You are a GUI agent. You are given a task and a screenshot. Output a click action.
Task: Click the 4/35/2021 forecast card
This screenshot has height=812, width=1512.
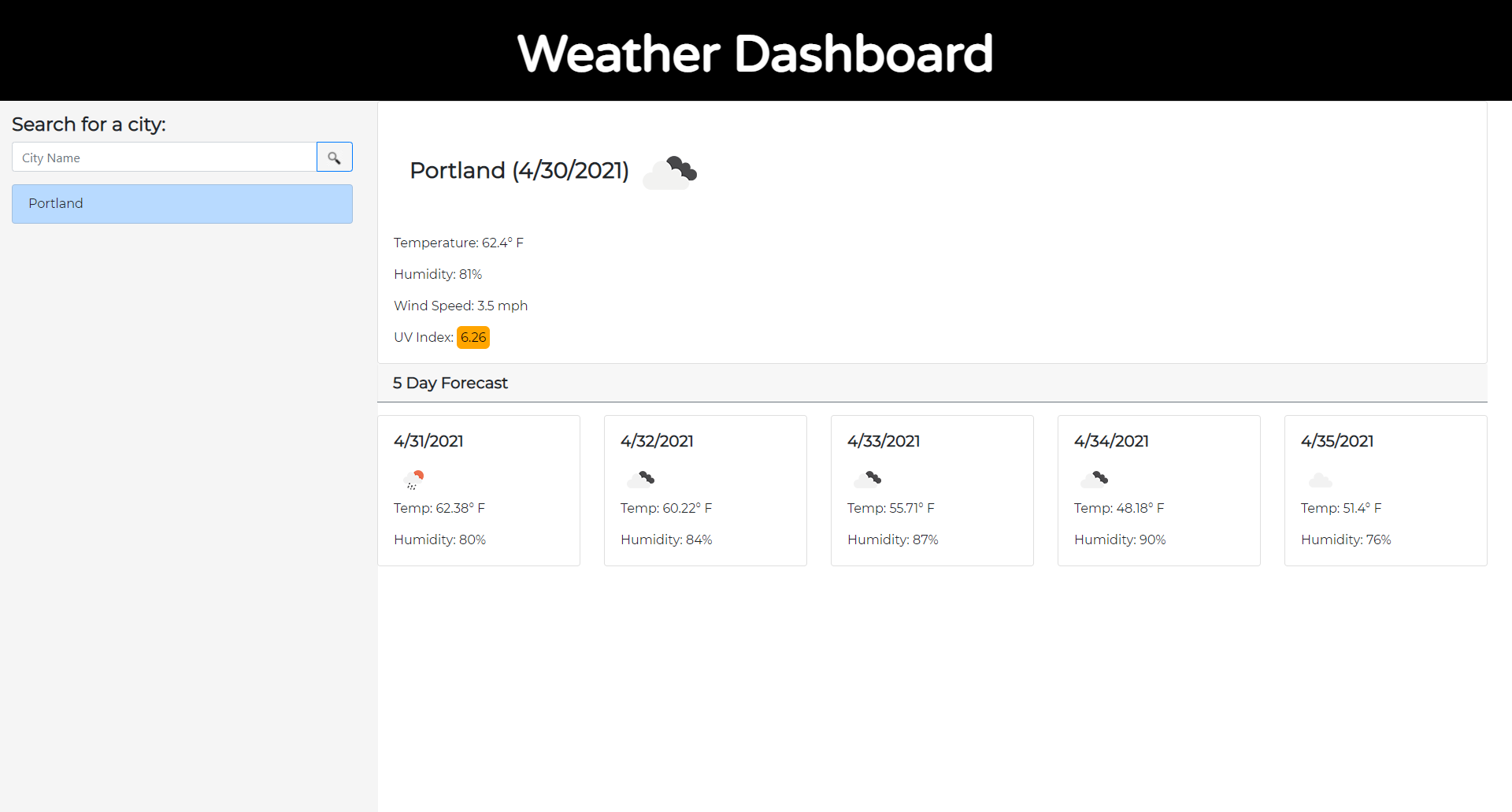coord(1384,490)
